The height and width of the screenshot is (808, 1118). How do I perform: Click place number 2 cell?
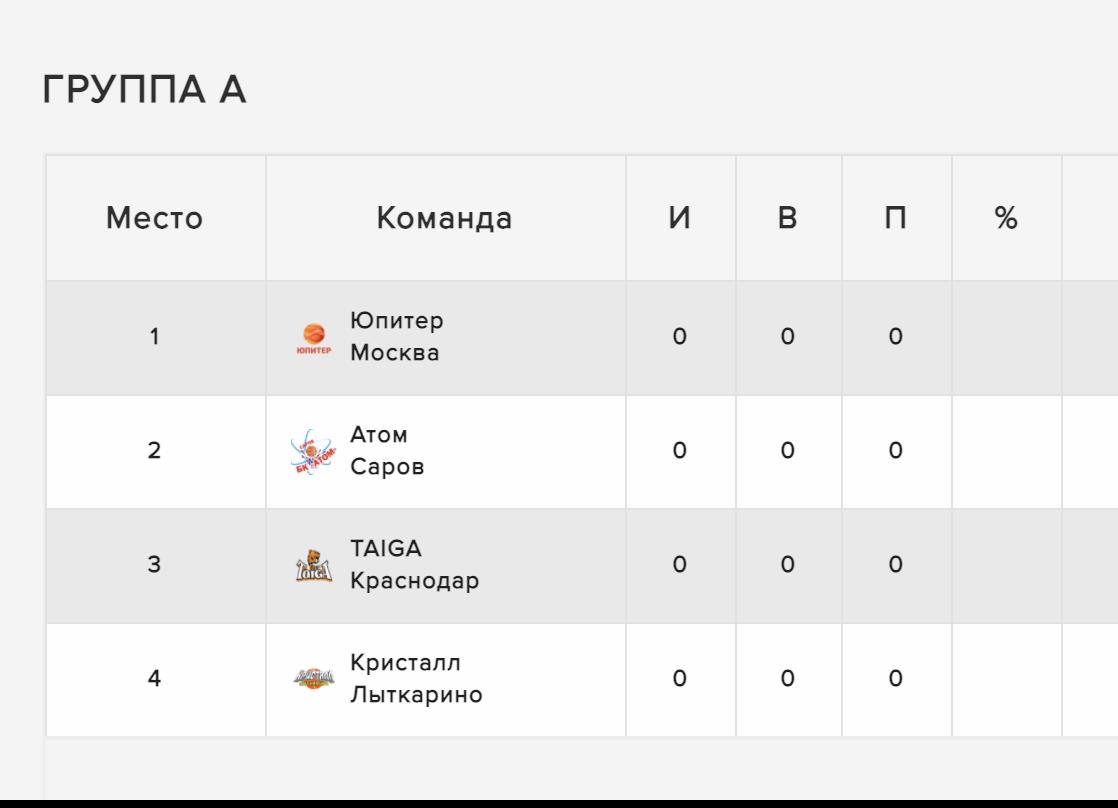(155, 451)
